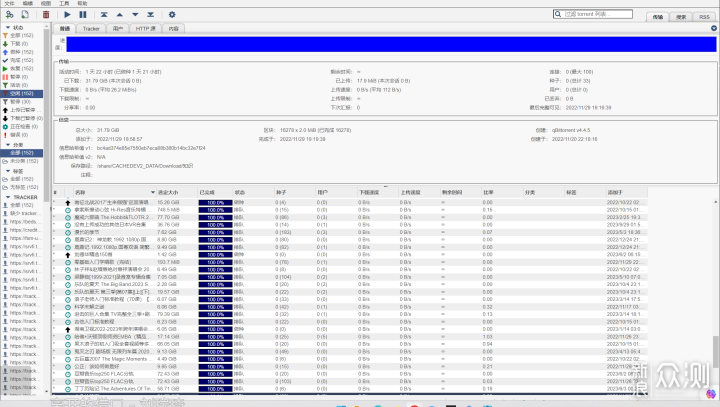720x407 pixels.
Task: Click the sort arrow on 名称 column
Action: tap(153, 192)
